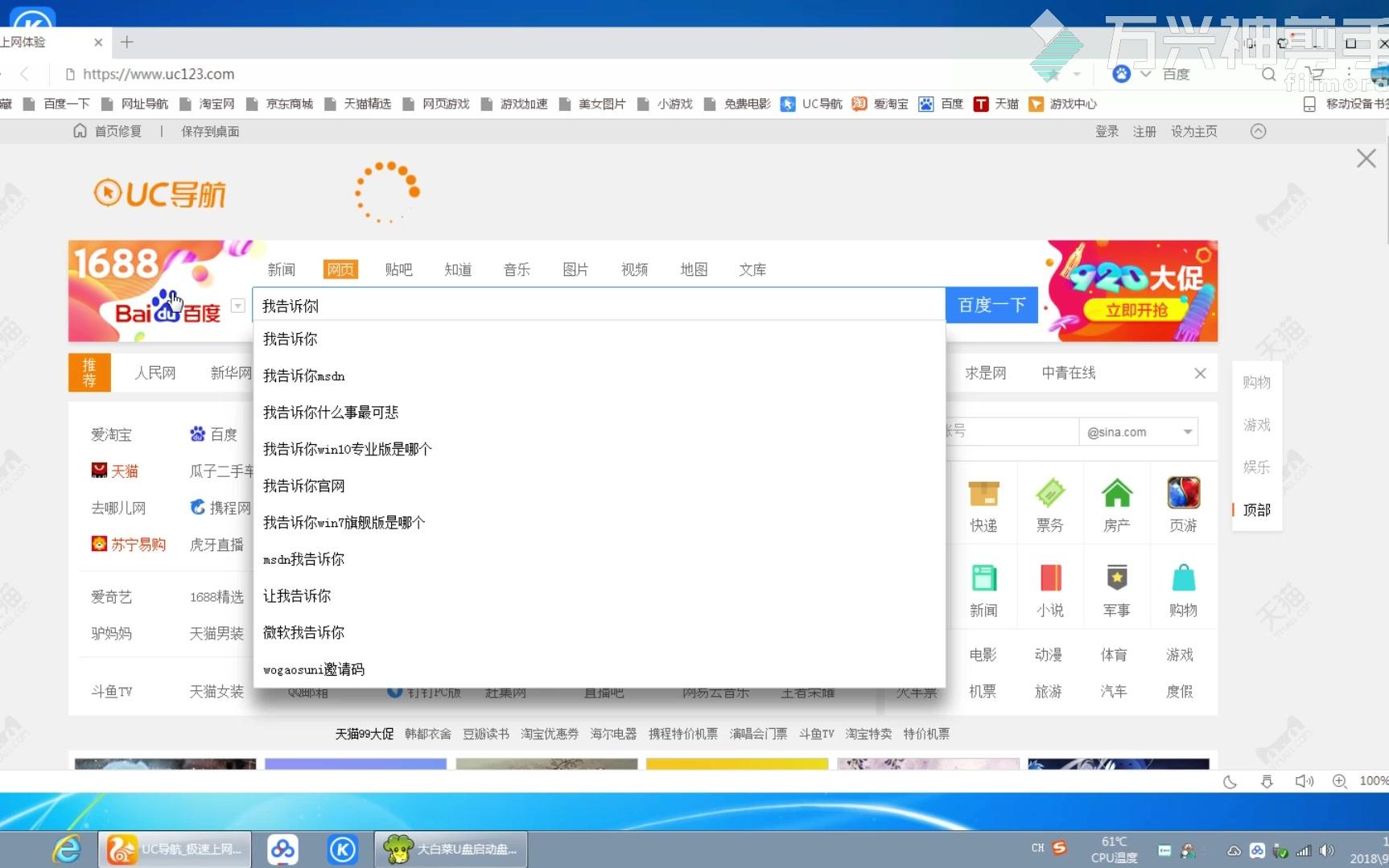Choose suggestion 我告诉你msdn
1389x868 pixels.
(x=600, y=376)
